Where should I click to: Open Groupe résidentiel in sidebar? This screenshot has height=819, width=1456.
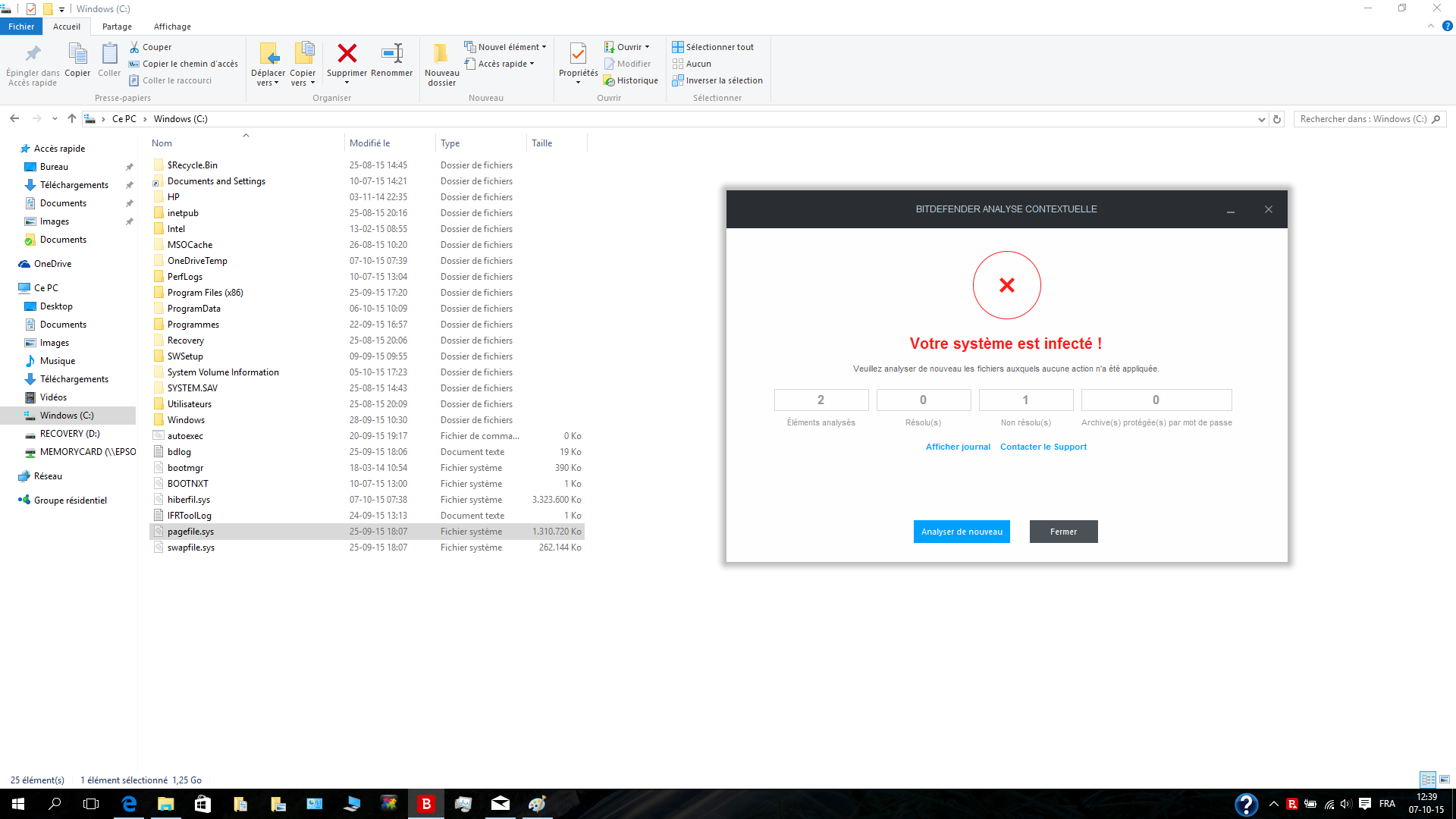(70, 500)
